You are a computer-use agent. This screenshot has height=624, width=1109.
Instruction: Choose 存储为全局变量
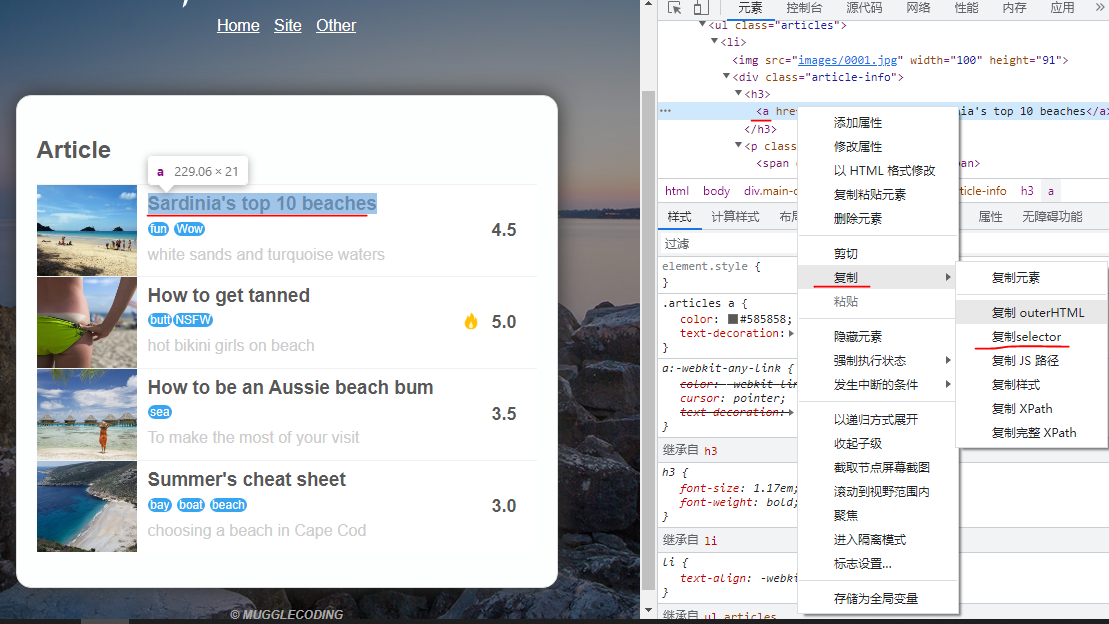[x=878, y=599]
